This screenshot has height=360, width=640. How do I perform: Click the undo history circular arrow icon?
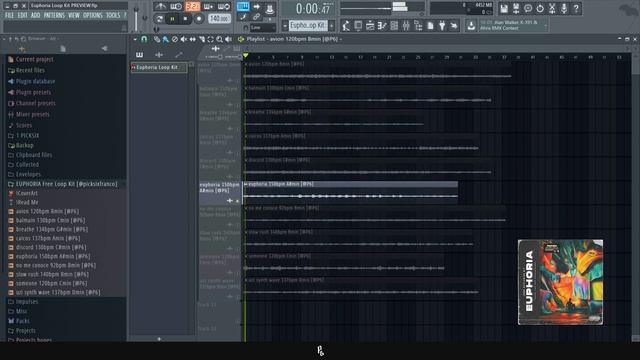coord(540,8)
